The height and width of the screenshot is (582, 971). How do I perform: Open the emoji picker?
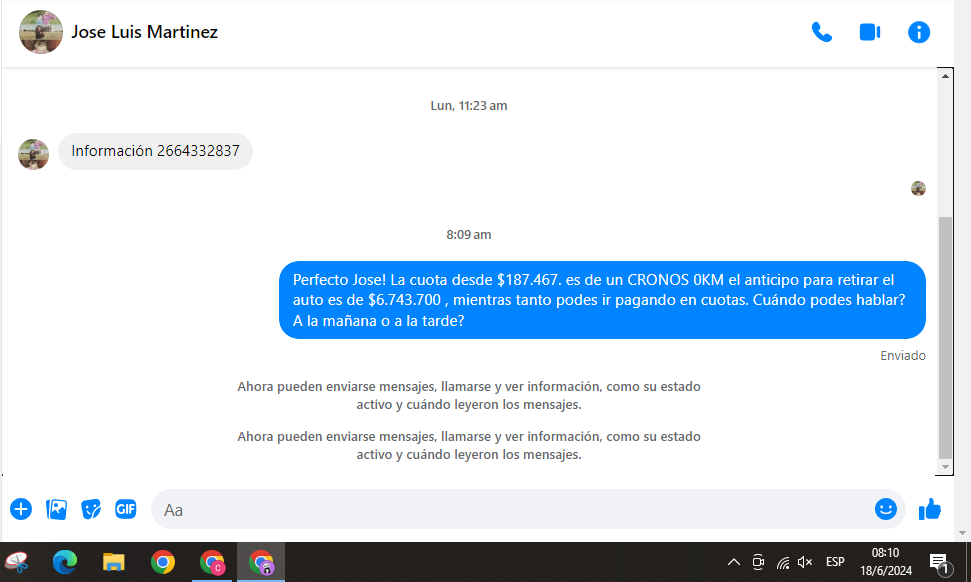coord(885,509)
